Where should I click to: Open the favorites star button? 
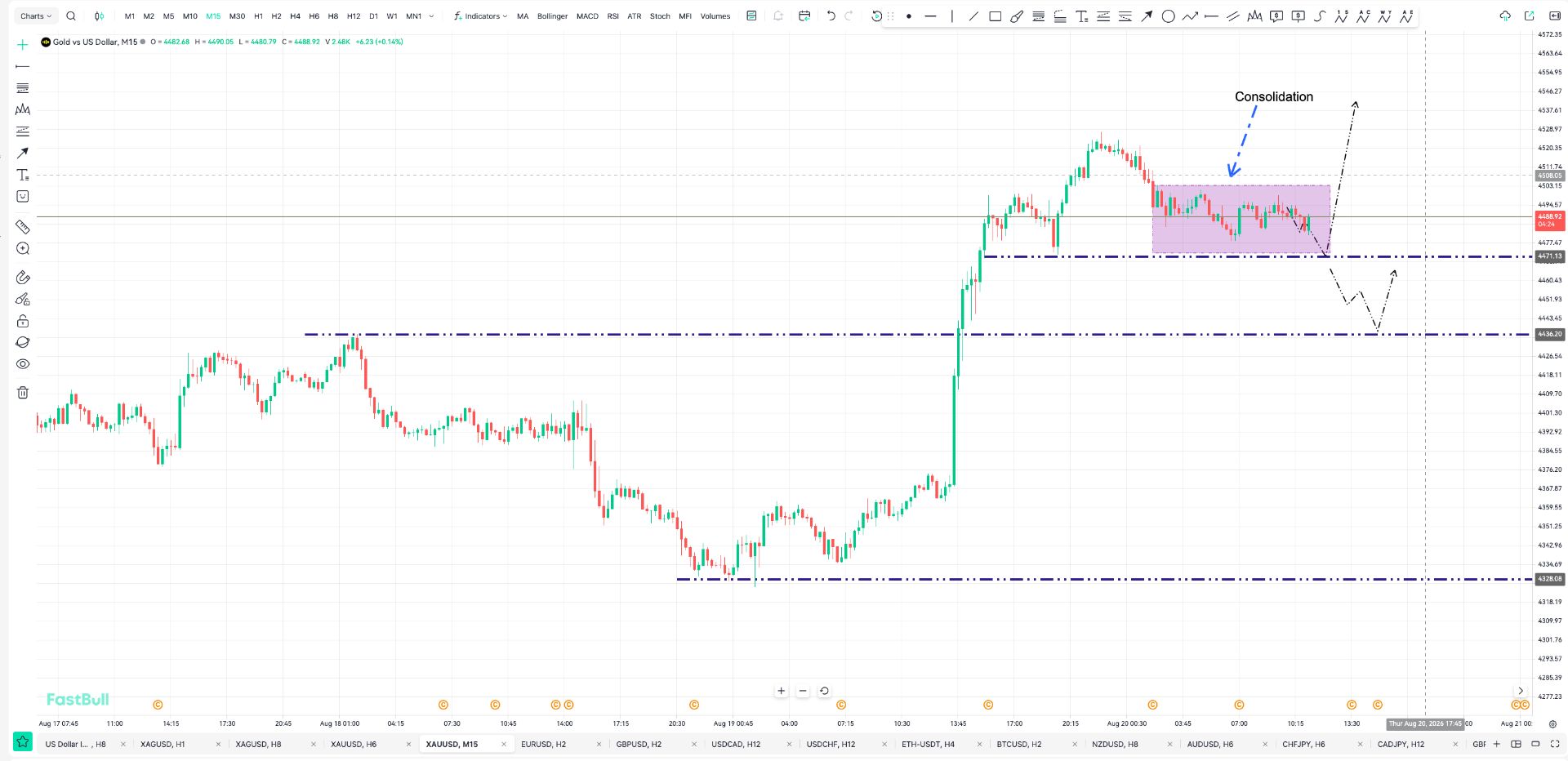22,741
